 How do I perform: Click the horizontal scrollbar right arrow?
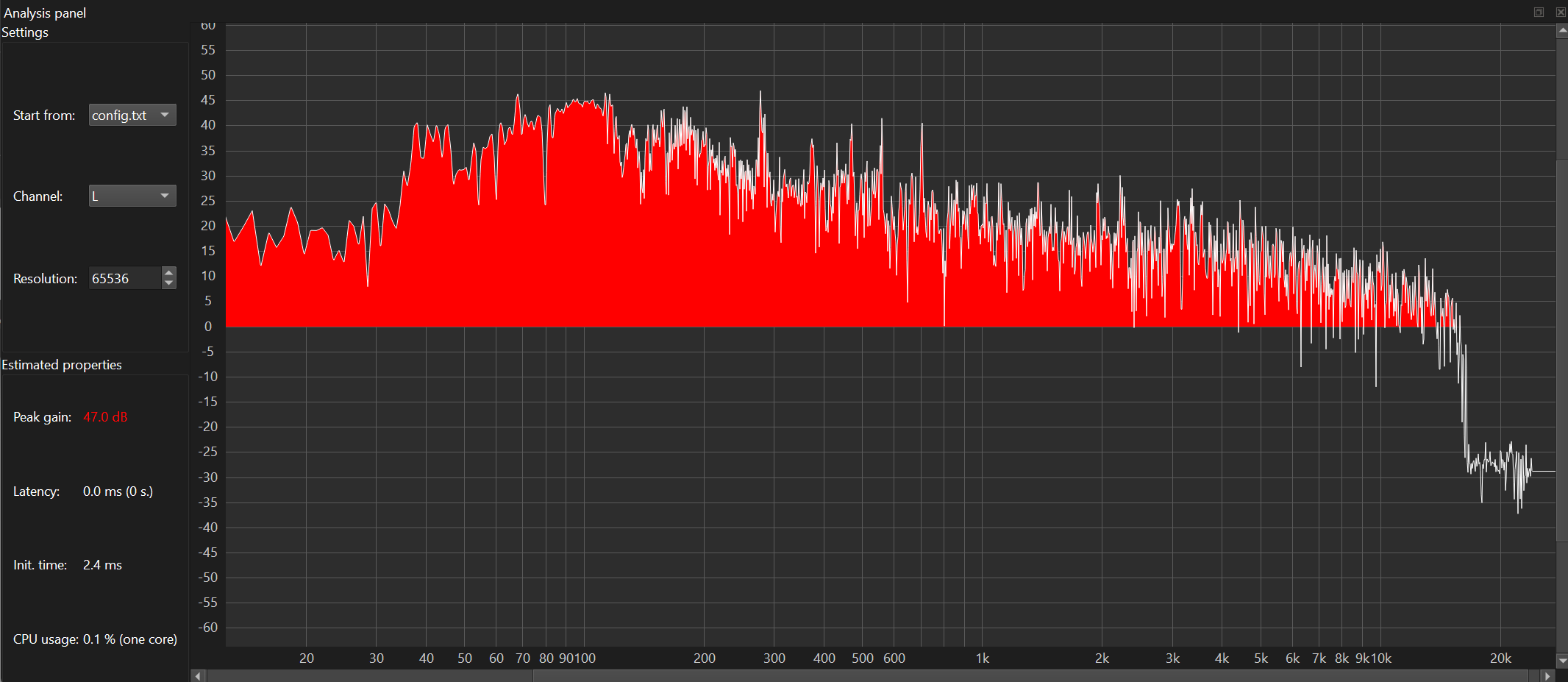pyautogui.click(x=1547, y=675)
